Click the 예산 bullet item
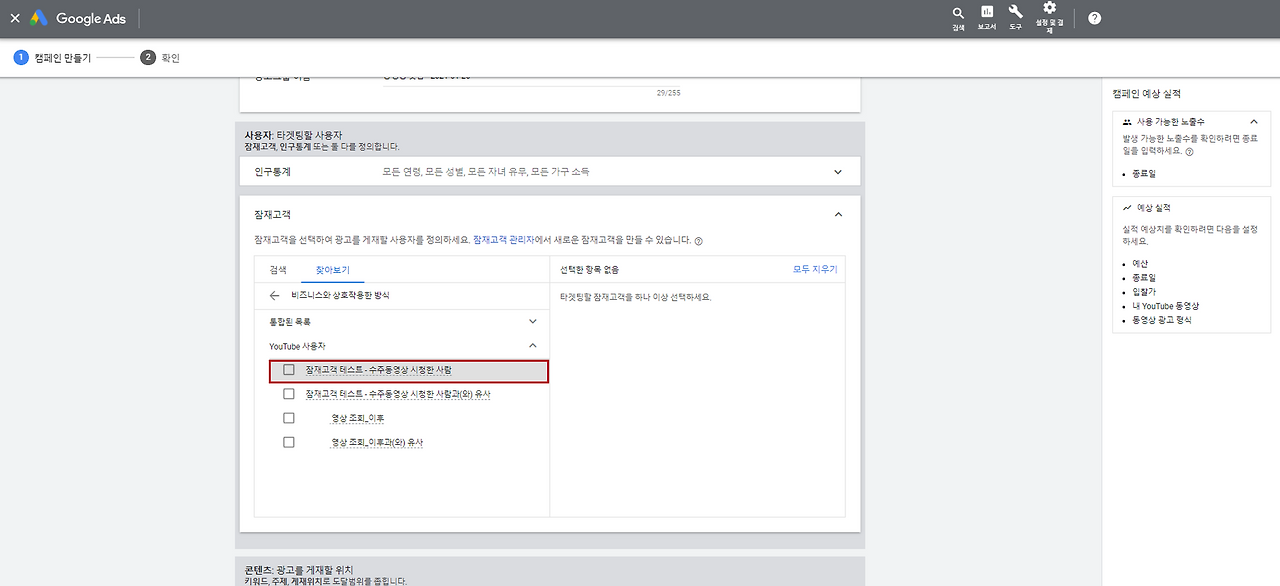1280x586 pixels. (1140, 264)
